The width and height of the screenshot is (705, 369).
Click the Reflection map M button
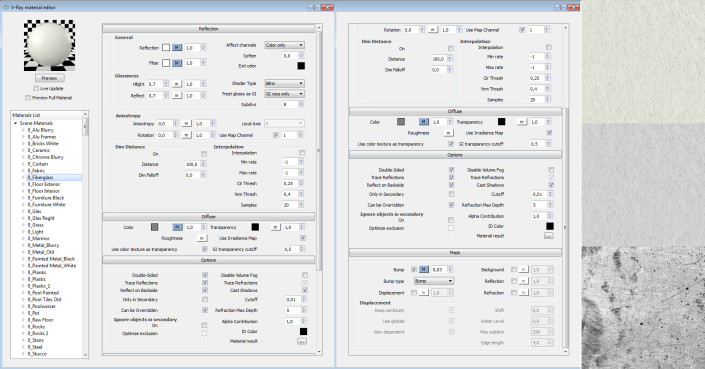coord(177,48)
